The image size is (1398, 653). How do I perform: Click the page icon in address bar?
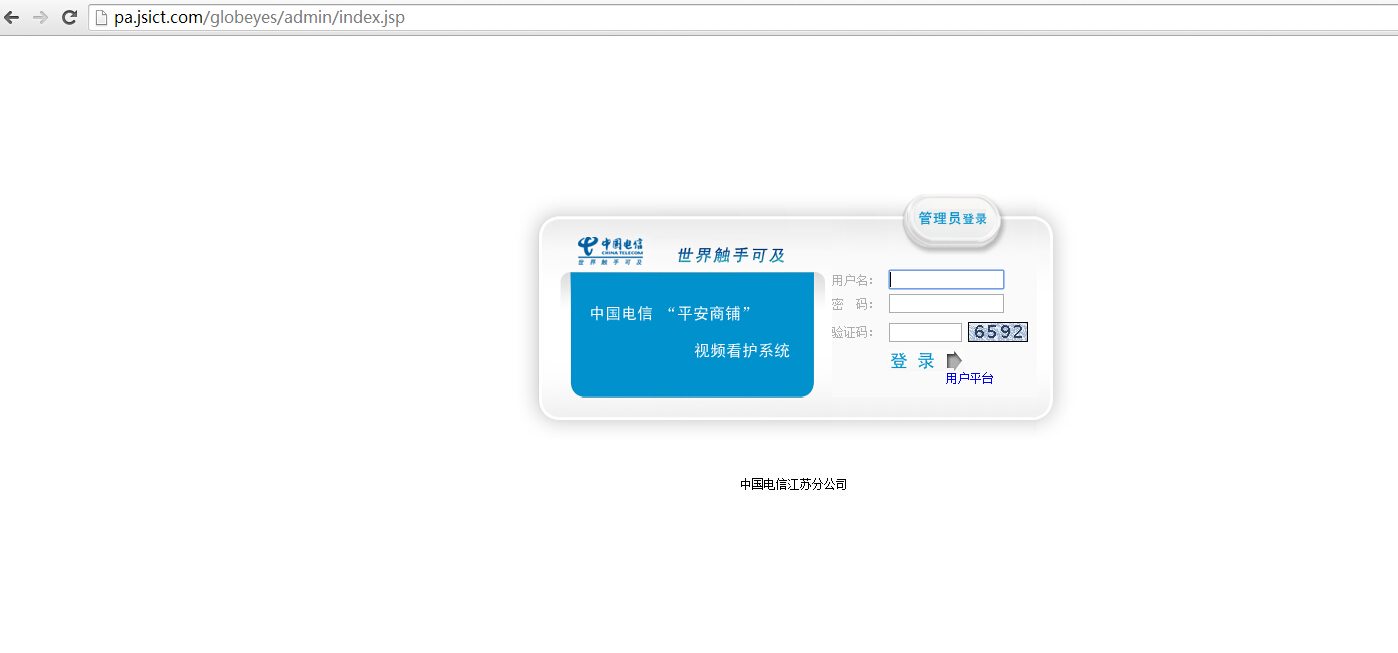100,17
